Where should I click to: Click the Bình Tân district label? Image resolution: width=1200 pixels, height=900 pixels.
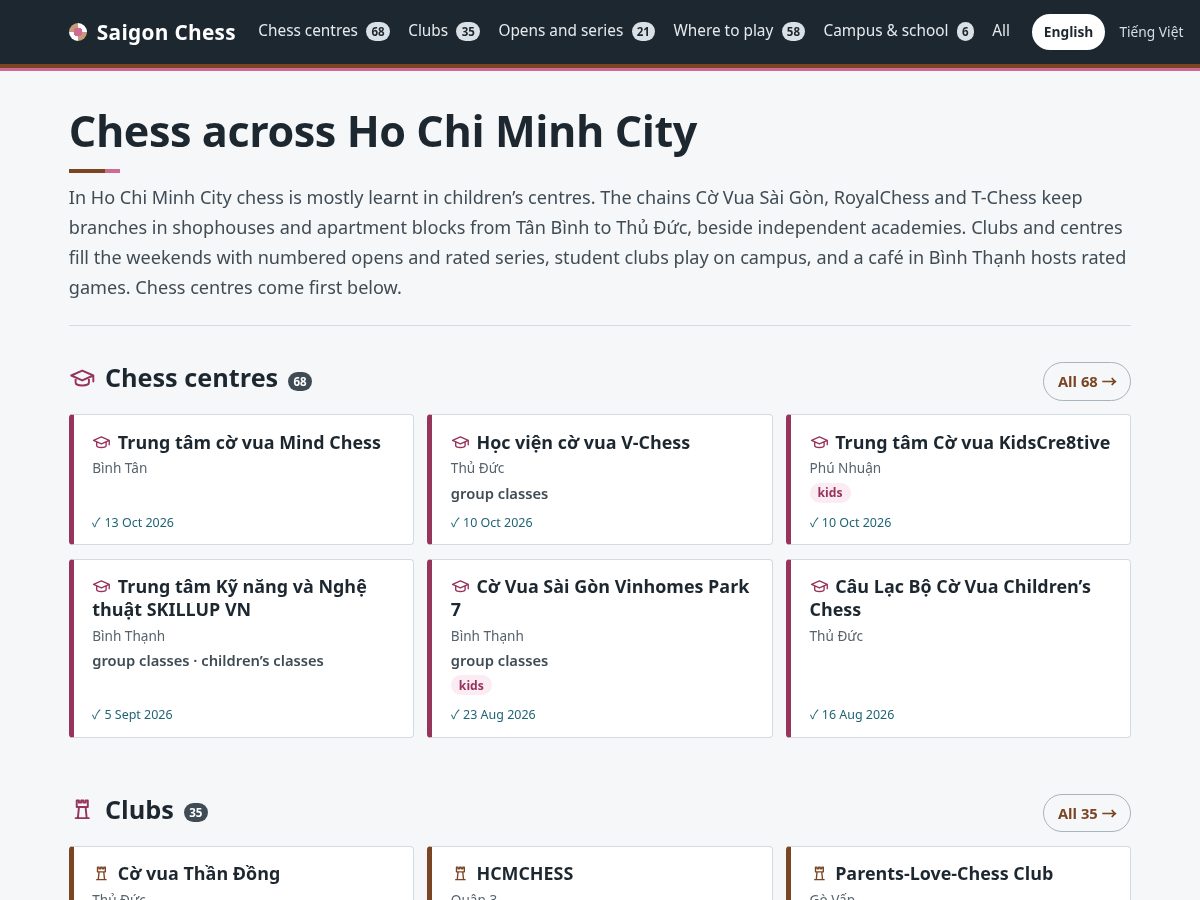[x=120, y=468]
